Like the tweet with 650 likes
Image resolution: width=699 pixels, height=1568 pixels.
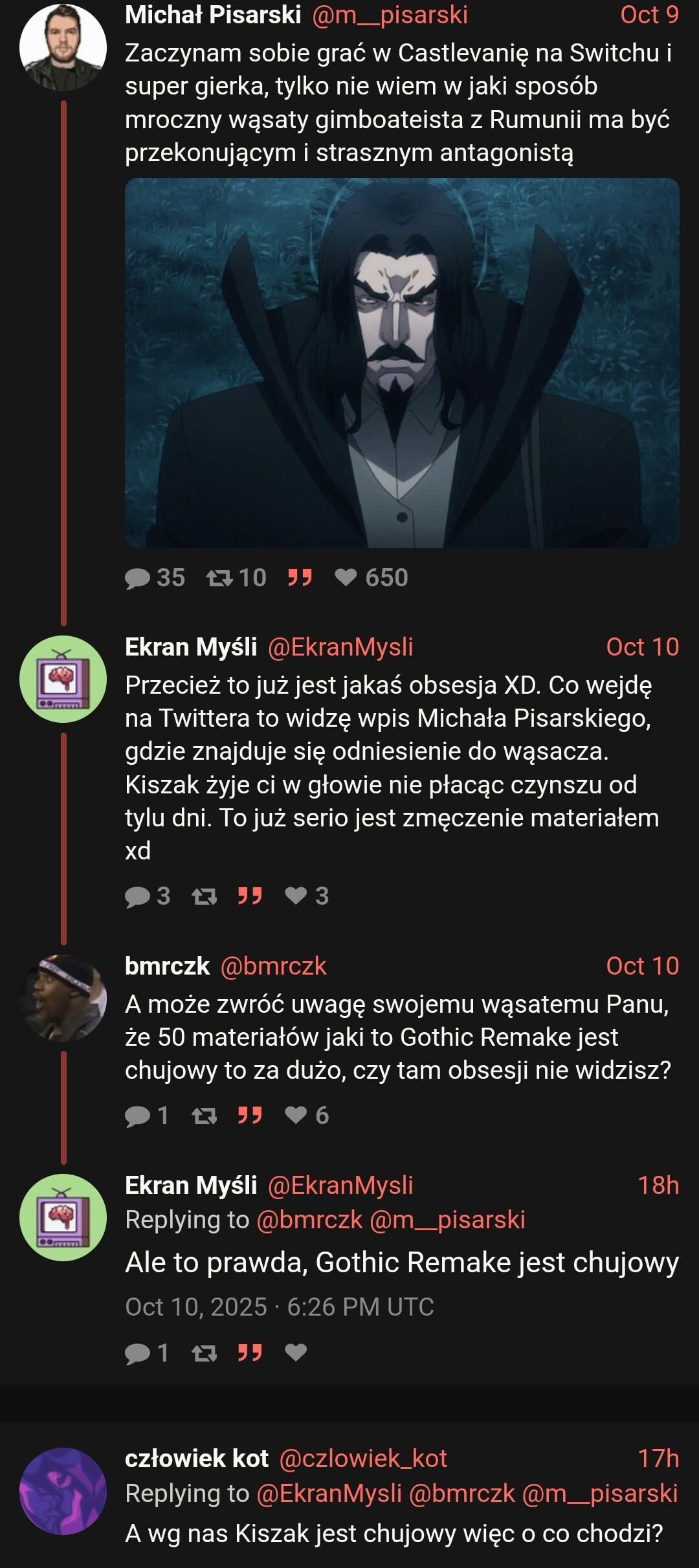[x=346, y=577]
